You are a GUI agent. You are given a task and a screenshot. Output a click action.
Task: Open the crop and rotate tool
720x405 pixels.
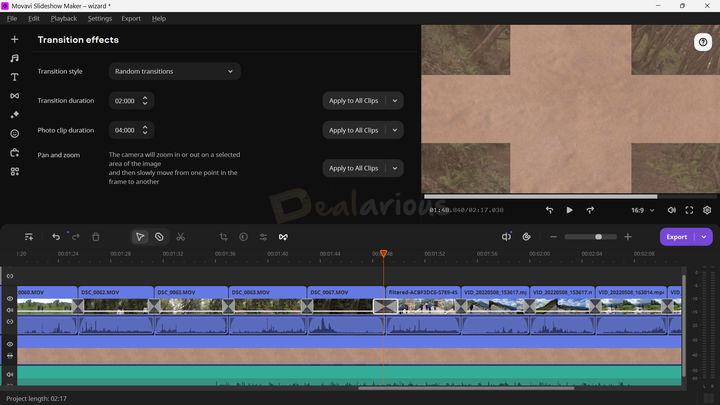[224, 237]
